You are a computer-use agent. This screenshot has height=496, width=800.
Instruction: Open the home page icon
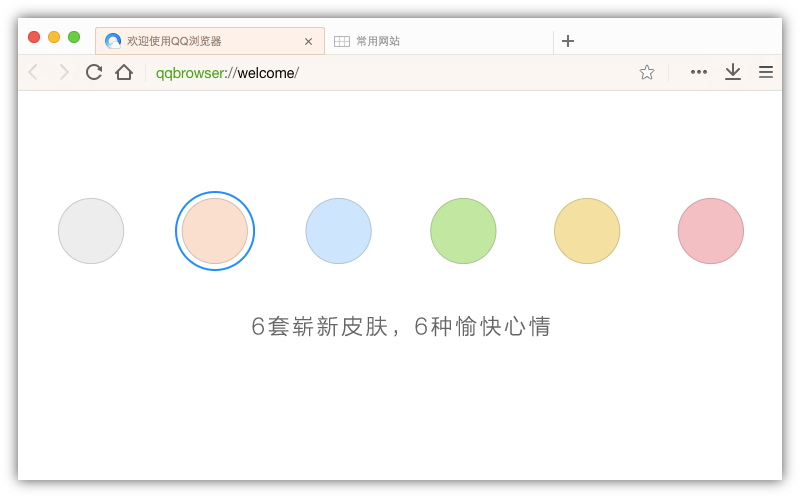(x=124, y=72)
